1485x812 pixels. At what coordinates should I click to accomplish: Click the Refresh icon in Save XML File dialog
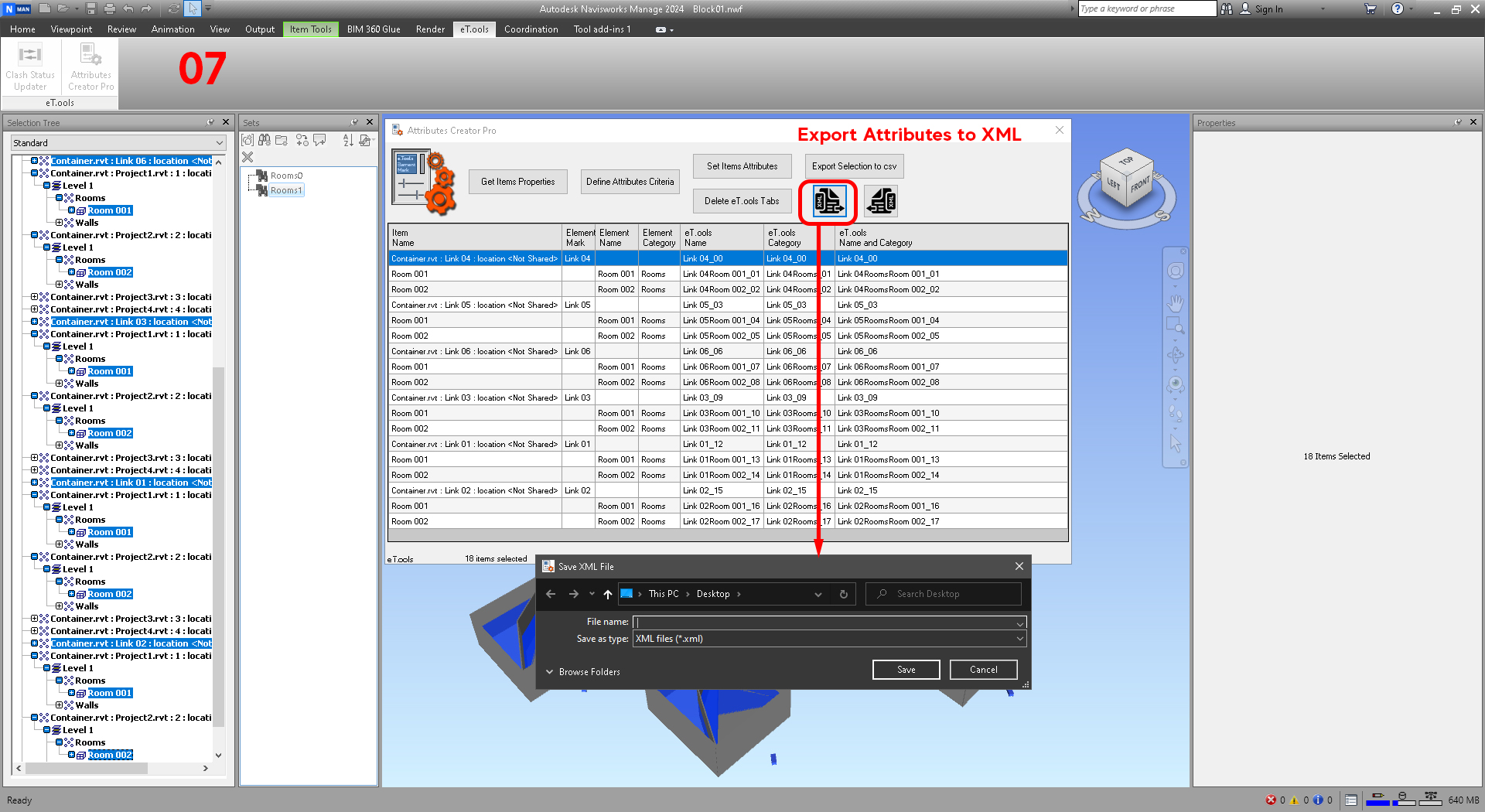click(x=844, y=594)
